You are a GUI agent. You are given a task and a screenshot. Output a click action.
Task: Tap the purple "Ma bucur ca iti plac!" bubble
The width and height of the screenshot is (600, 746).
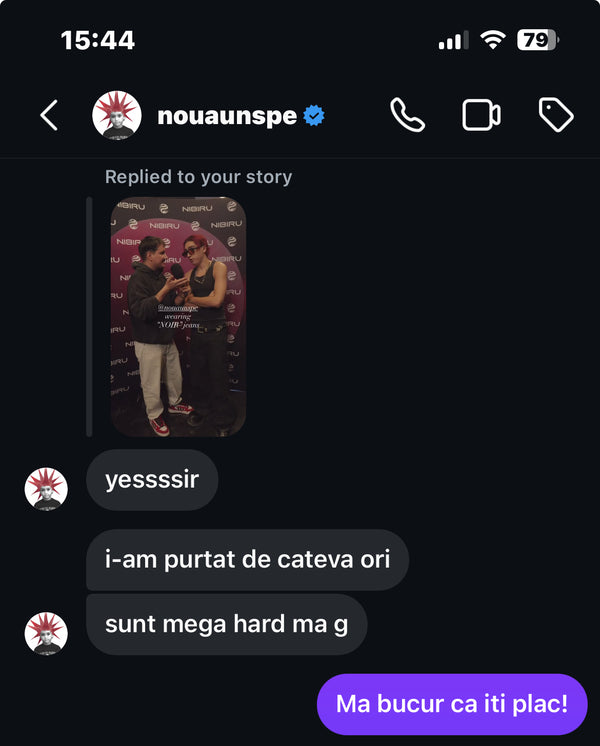(452, 704)
